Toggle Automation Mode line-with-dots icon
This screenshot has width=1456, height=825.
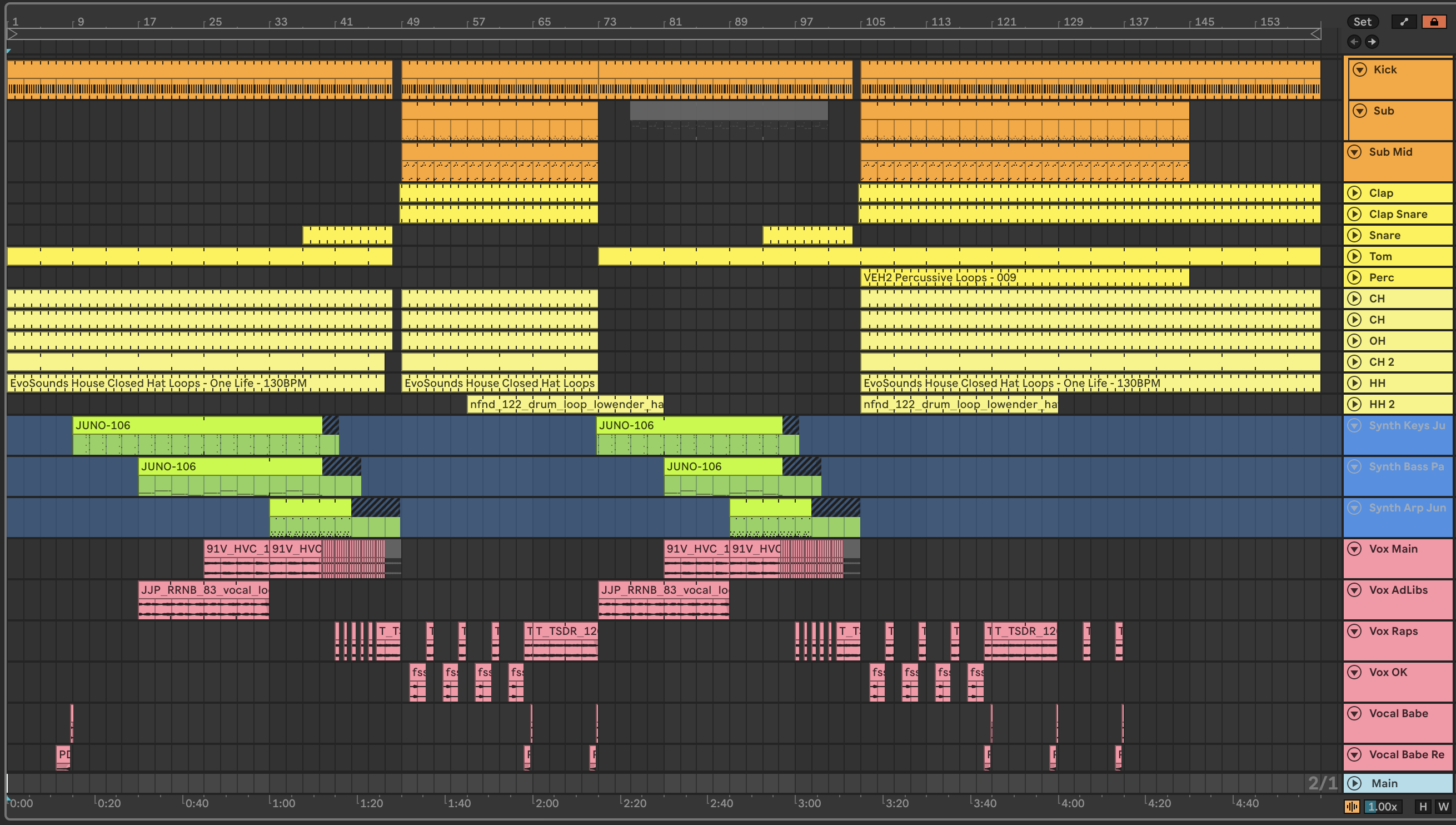[x=1403, y=22]
